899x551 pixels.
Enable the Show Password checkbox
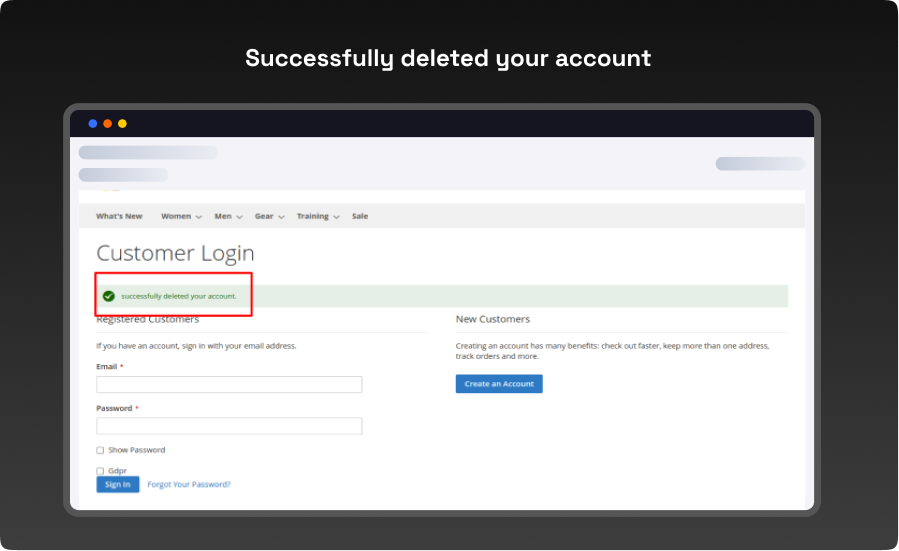pyautogui.click(x=100, y=450)
